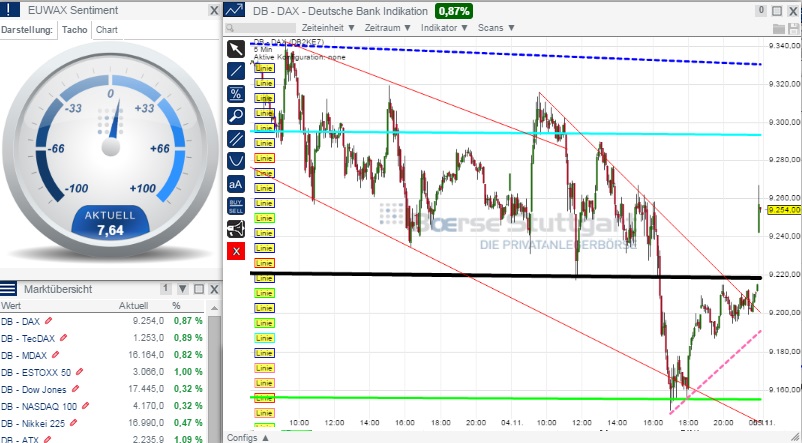Click the chart window line-chart icon
This screenshot has width=802, height=443.
tap(234, 10)
